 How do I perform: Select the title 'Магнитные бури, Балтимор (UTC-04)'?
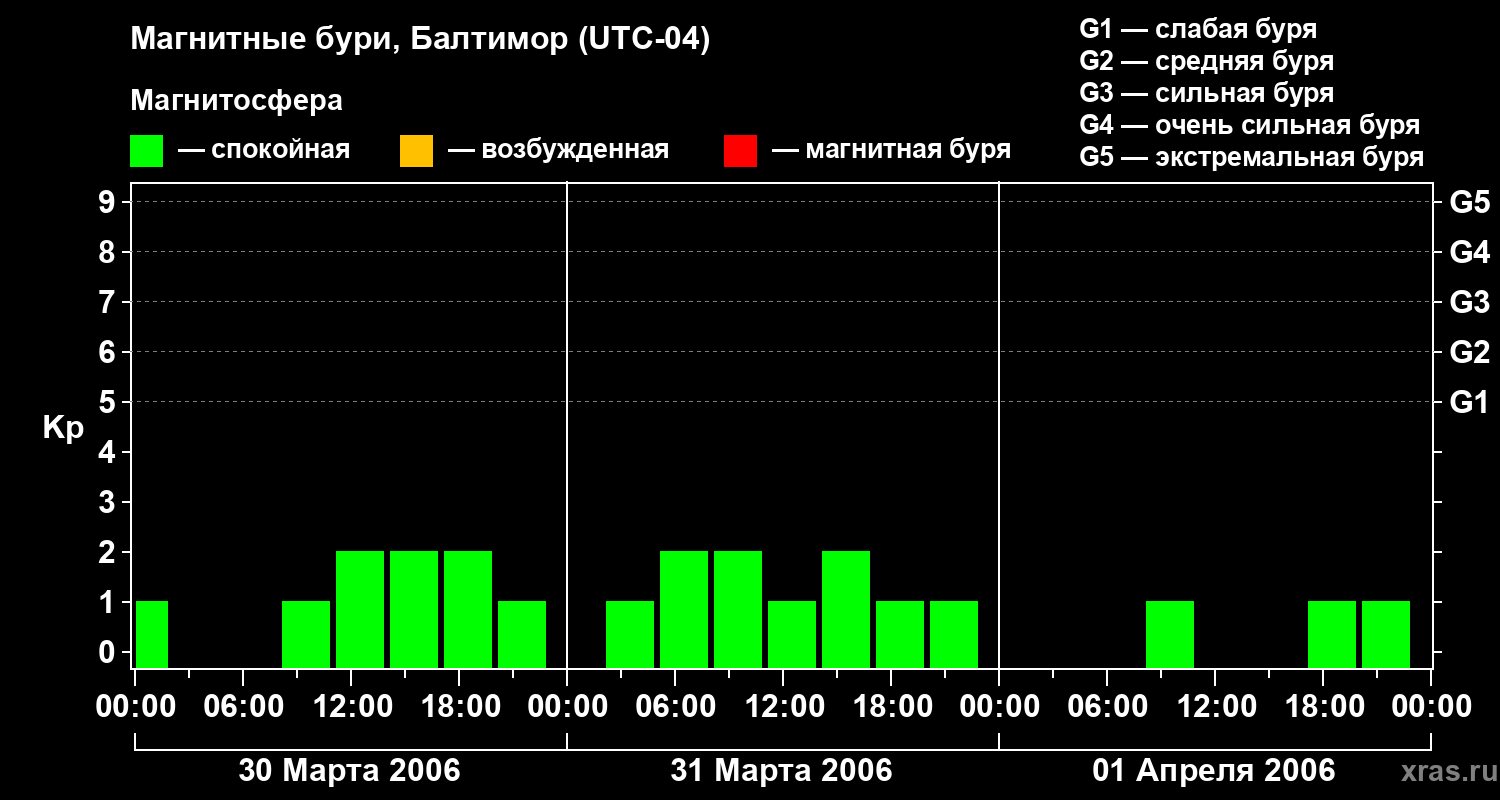(420, 40)
